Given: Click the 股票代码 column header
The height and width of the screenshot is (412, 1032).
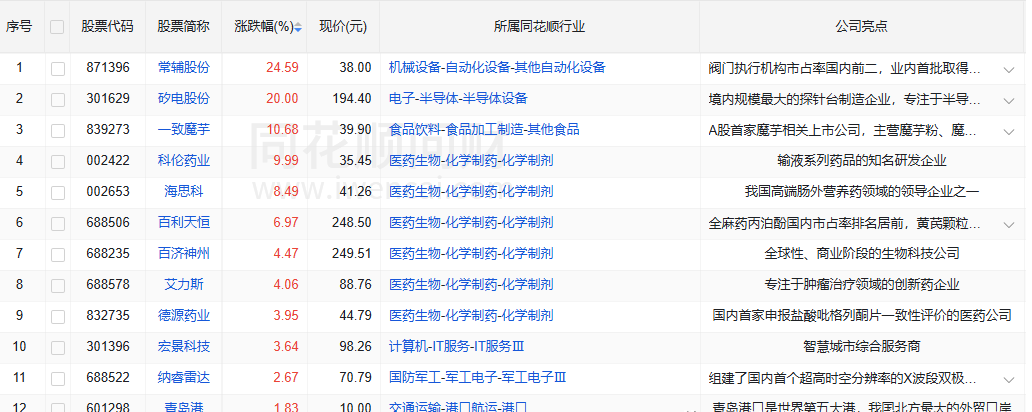Looking at the screenshot, I should coord(107,26).
